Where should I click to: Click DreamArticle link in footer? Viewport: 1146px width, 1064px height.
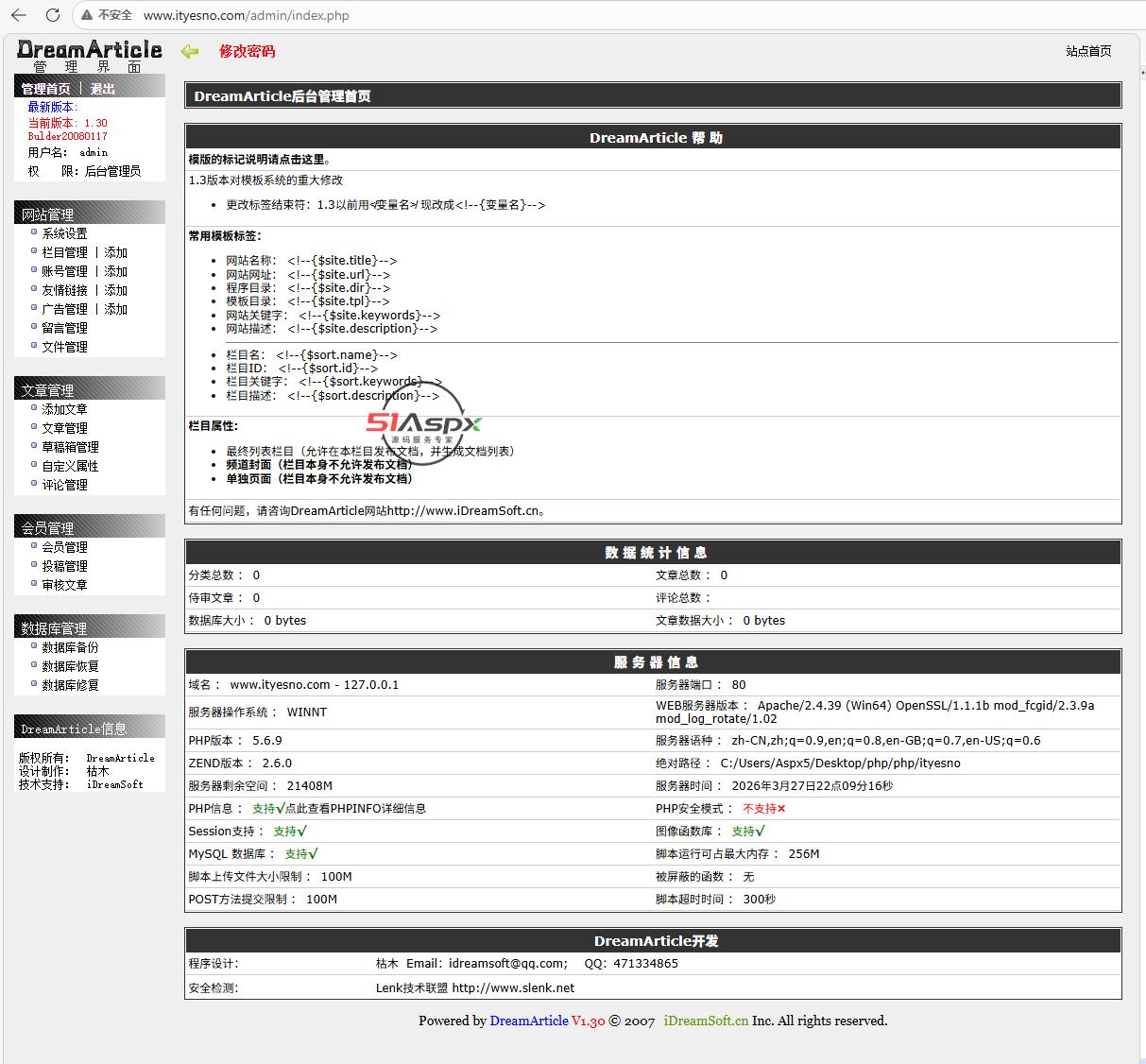coord(529,1021)
